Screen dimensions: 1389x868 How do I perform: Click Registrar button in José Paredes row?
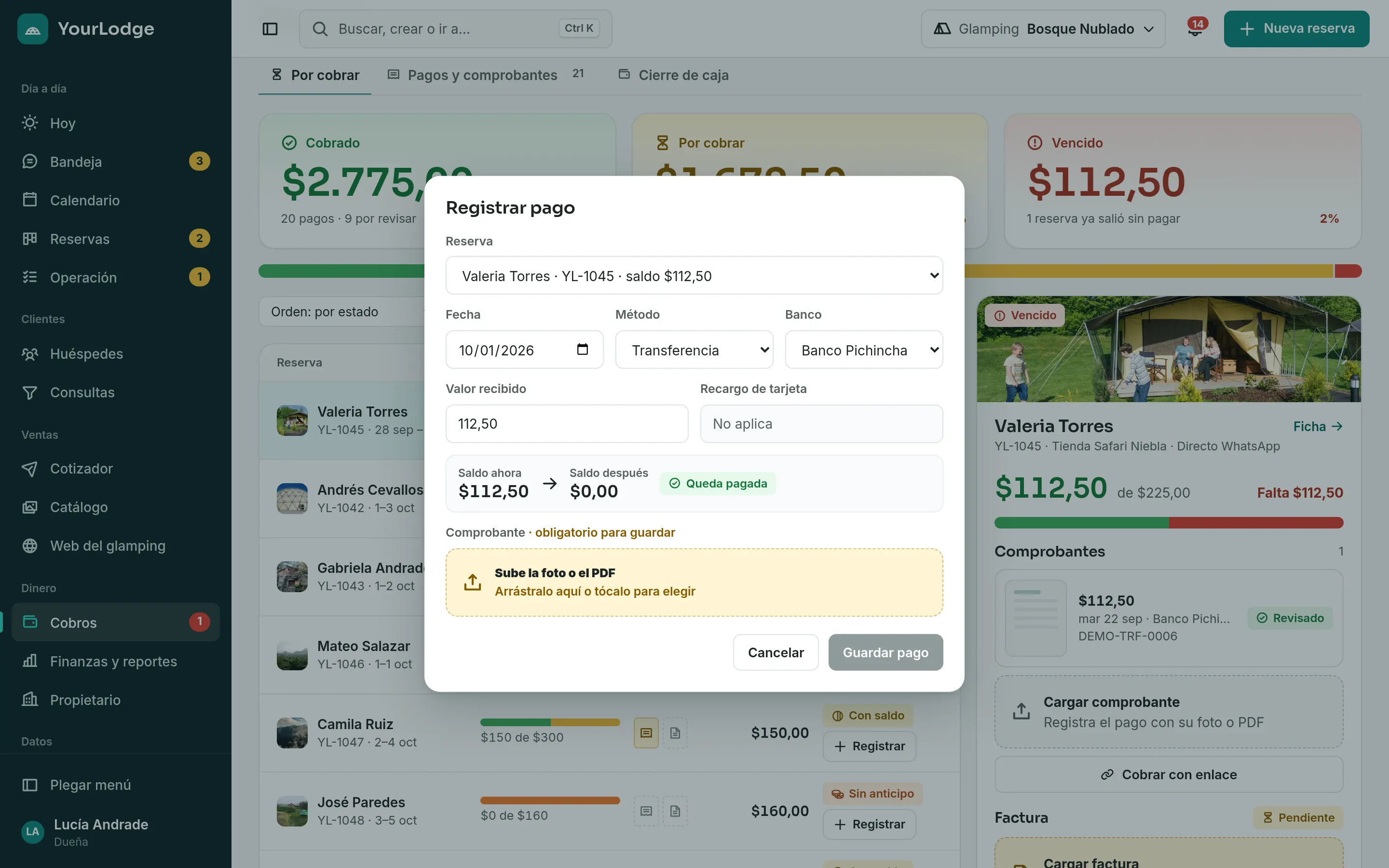pos(869,825)
